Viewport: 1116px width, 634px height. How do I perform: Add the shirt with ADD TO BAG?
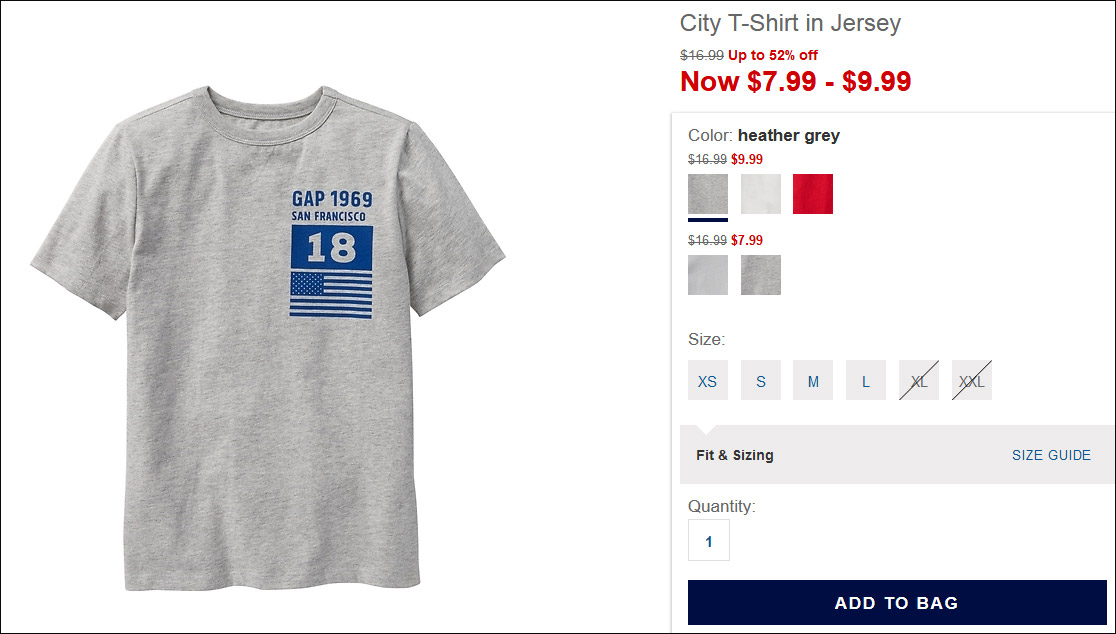(x=897, y=603)
